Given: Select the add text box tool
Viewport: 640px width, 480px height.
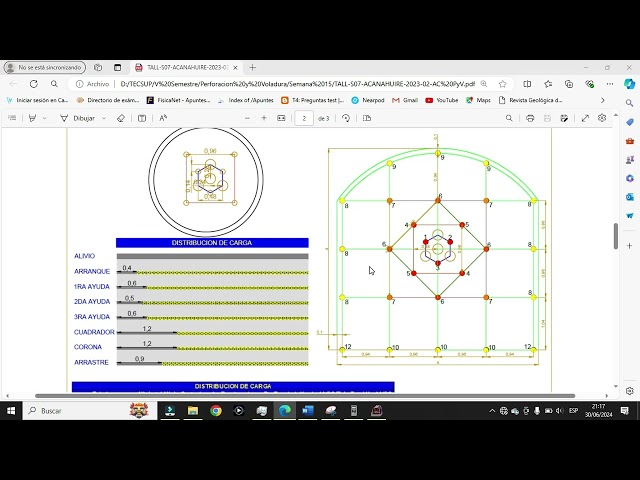Looking at the screenshot, I should 142,118.
